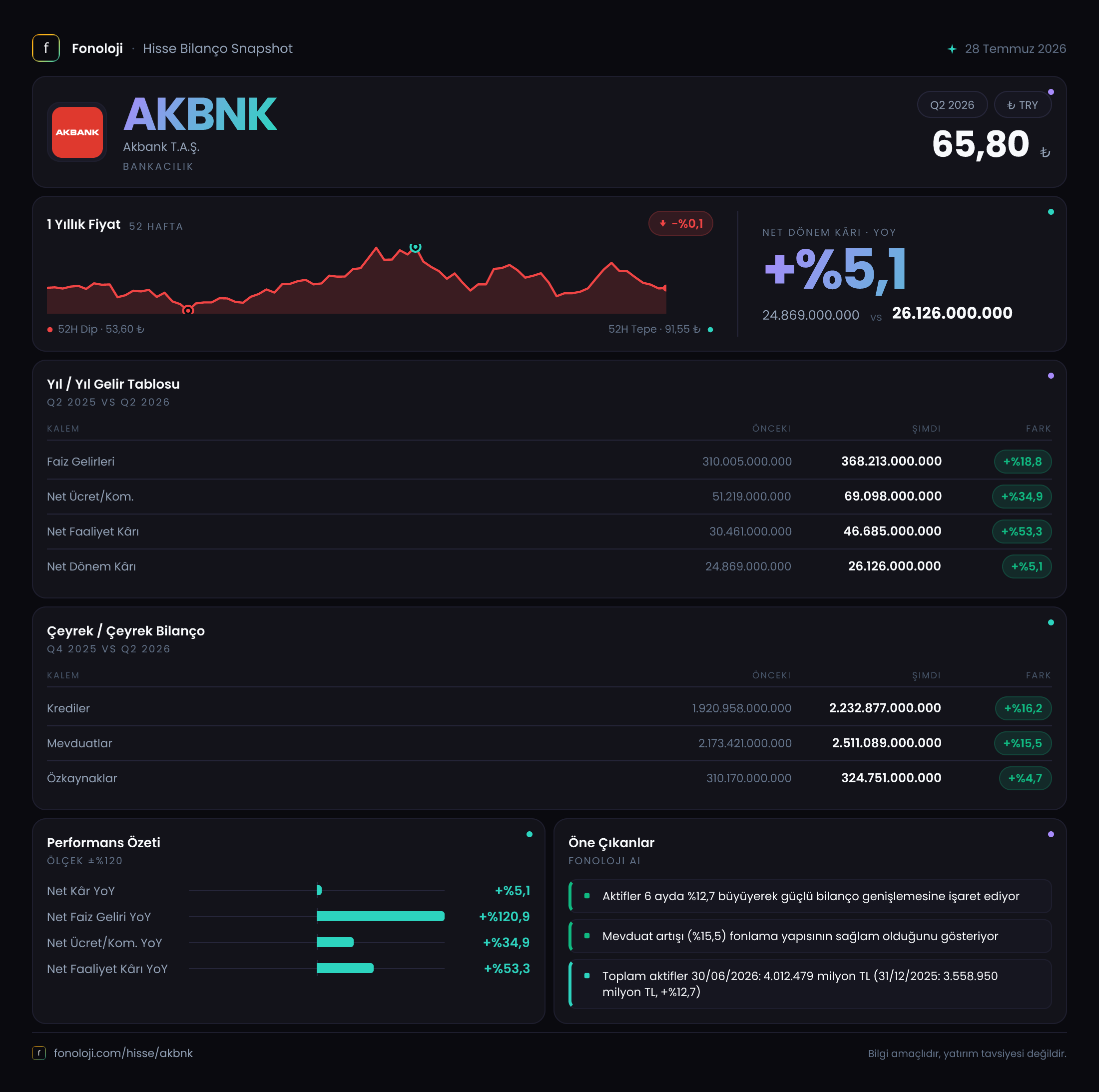
Task: Click the +%34,9 badge for Net Ücret/Kom.
Action: 1022,497
